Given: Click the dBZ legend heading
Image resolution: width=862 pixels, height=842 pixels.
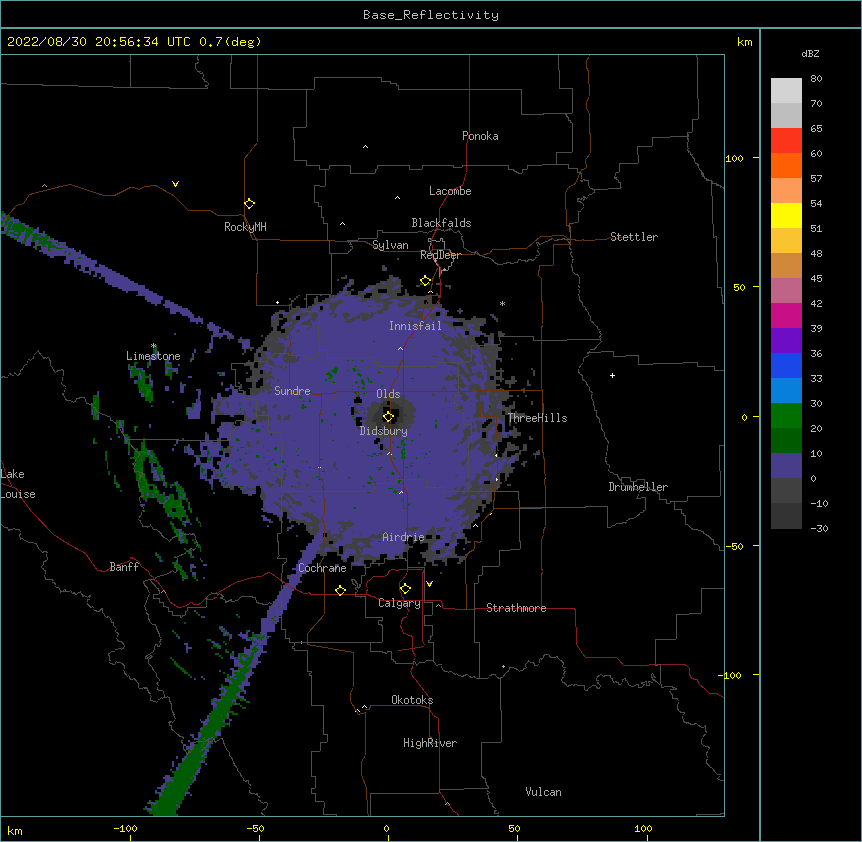Looking at the screenshot, I should (x=810, y=53).
